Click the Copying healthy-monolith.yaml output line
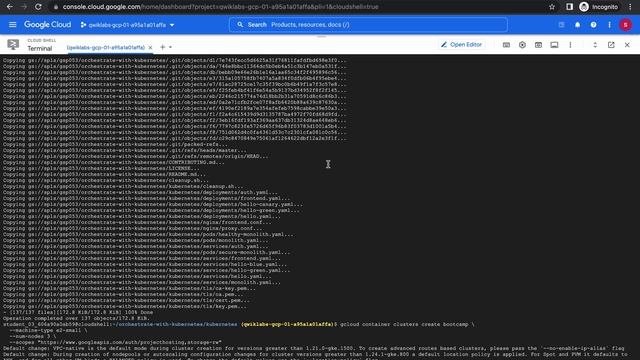This screenshot has width=640, height=360. click(x=148, y=234)
